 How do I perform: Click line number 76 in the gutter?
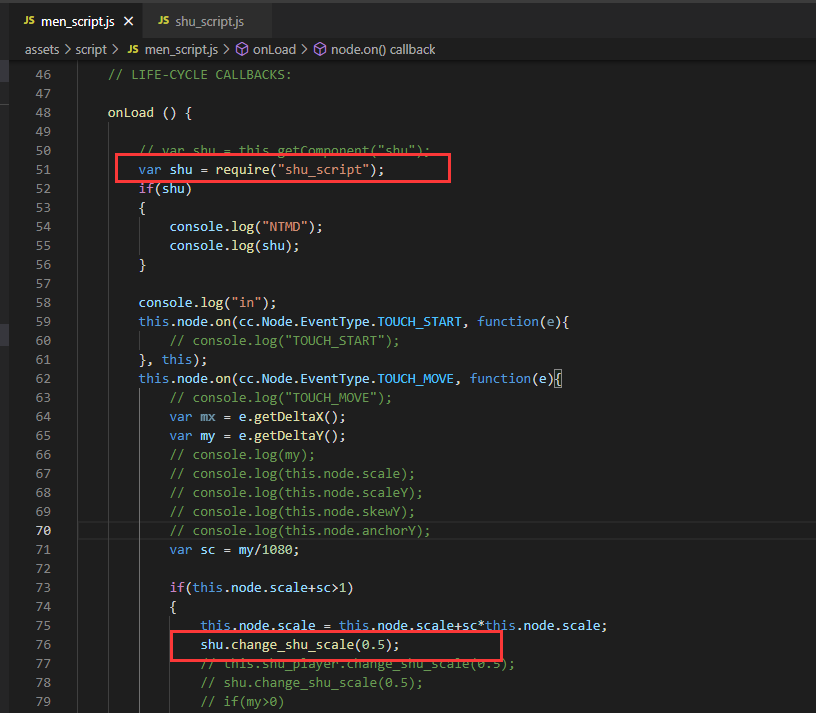coord(43,645)
